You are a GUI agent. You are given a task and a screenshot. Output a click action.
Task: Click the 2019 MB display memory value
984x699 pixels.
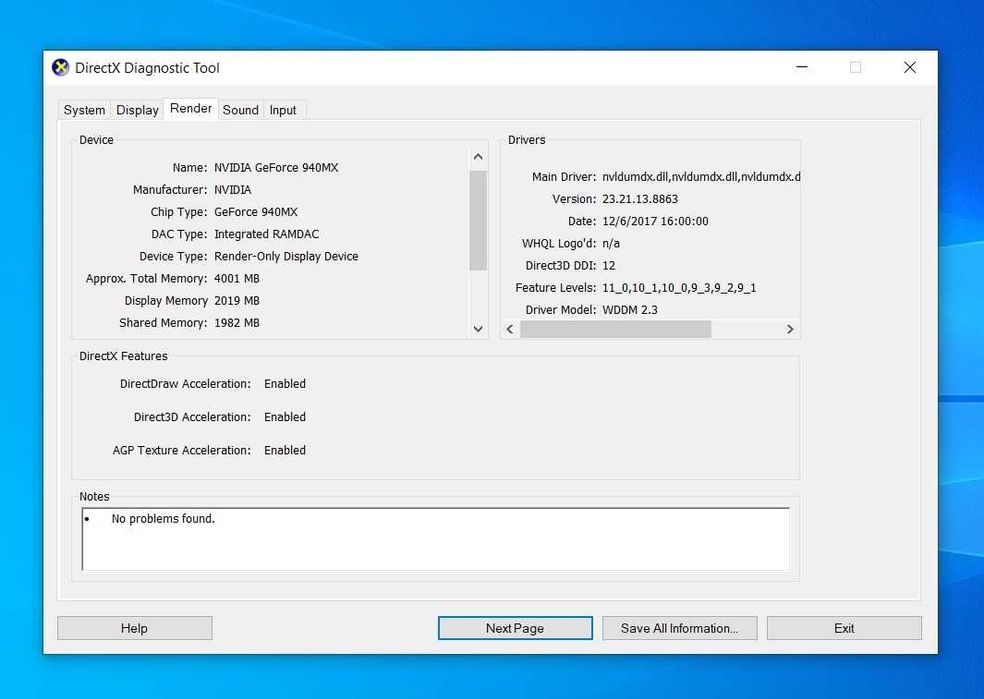[237, 301]
